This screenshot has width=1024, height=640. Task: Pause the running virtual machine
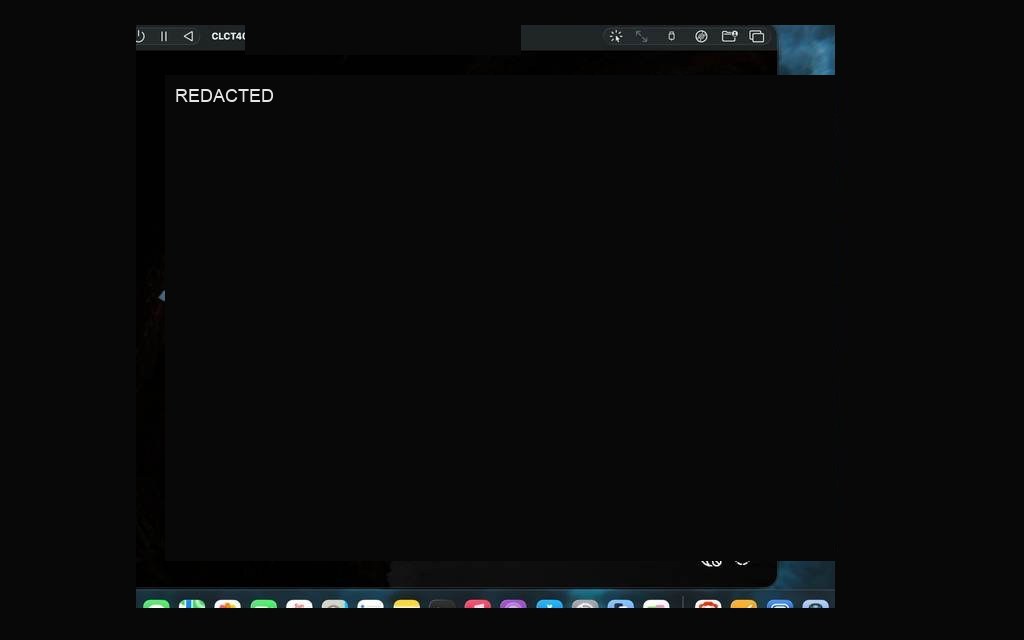tap(164, 37)
